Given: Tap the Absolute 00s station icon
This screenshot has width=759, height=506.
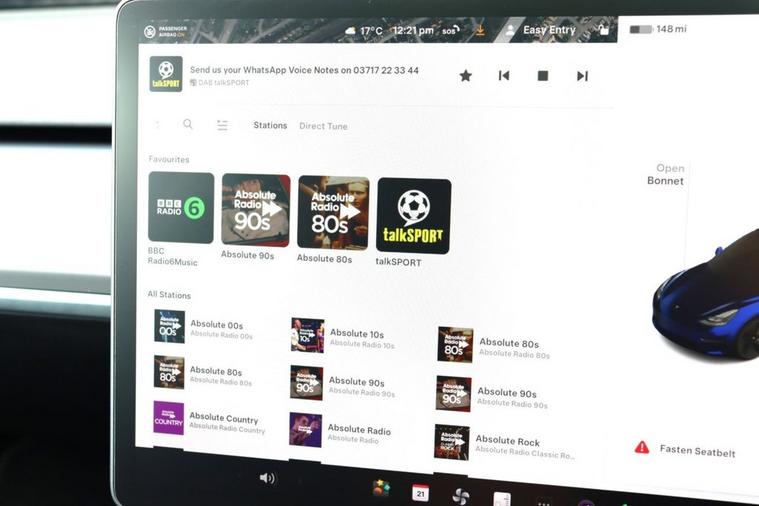Looking at the screenshot, I should (169, 327).
